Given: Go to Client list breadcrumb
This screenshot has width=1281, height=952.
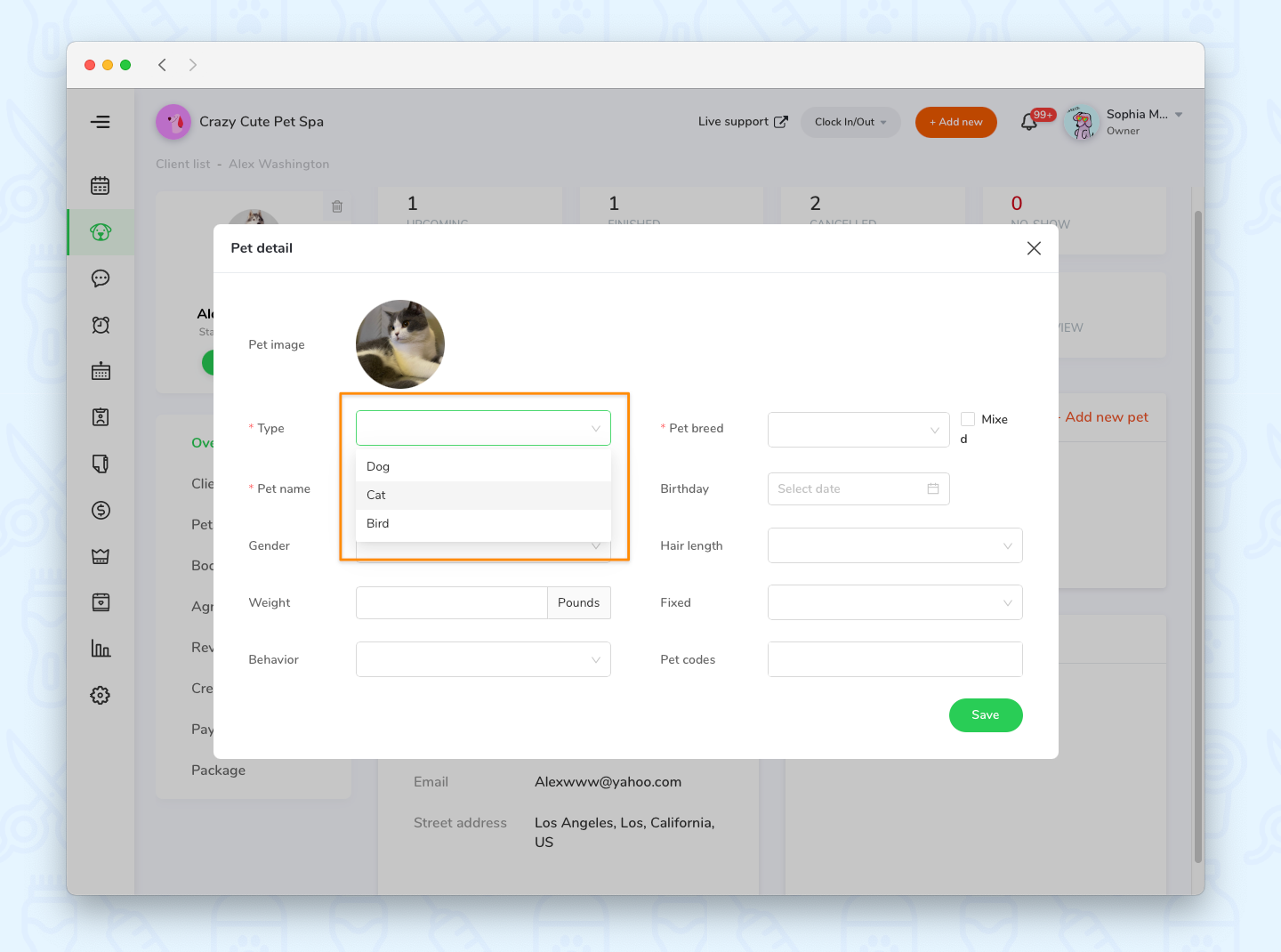Looking at the screenshot, I should (183, 164).
